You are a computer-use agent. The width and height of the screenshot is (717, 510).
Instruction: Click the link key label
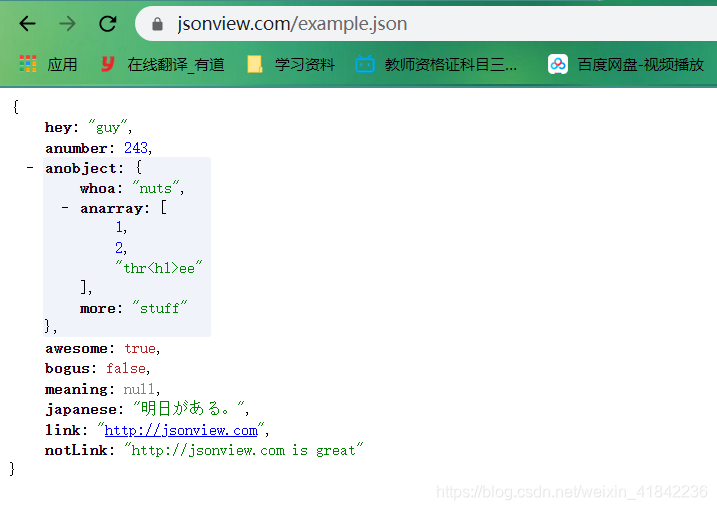(62, 430)
